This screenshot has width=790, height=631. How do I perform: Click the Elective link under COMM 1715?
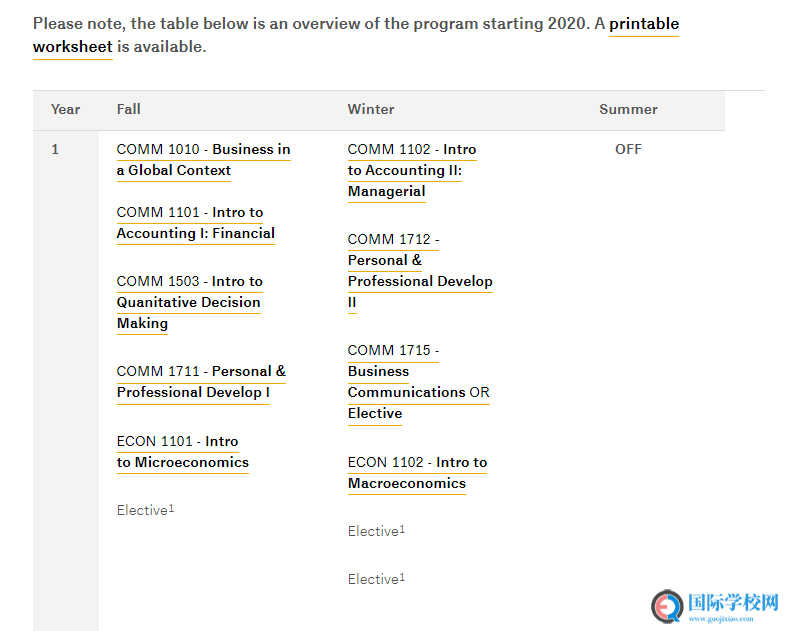(375, 414)
